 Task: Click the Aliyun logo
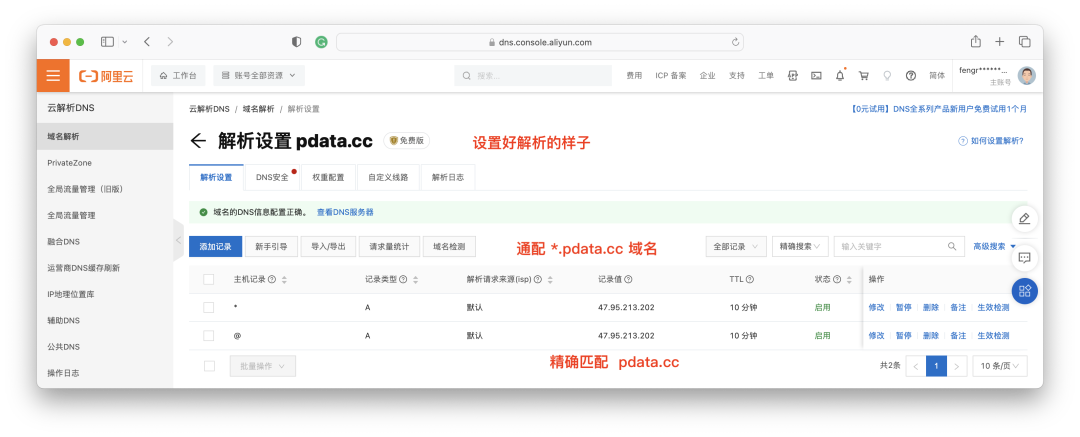[x=106, y=76]
